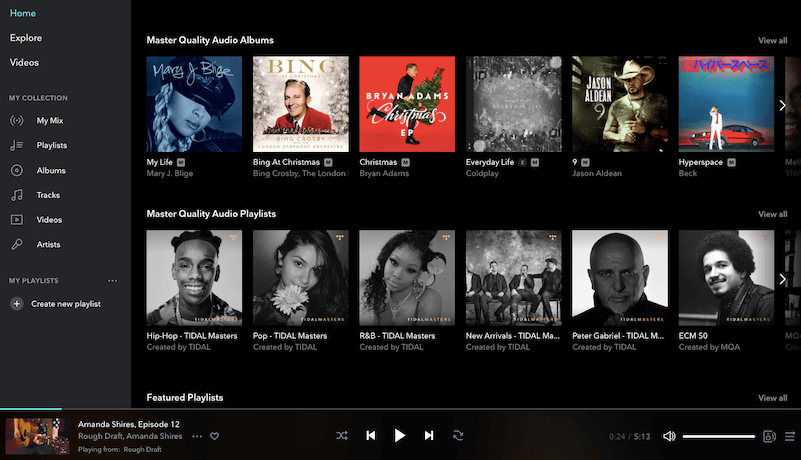Open Peter Gabriel TIDAL Masters cover
801x460 pixels.
(x=620, y=278)
